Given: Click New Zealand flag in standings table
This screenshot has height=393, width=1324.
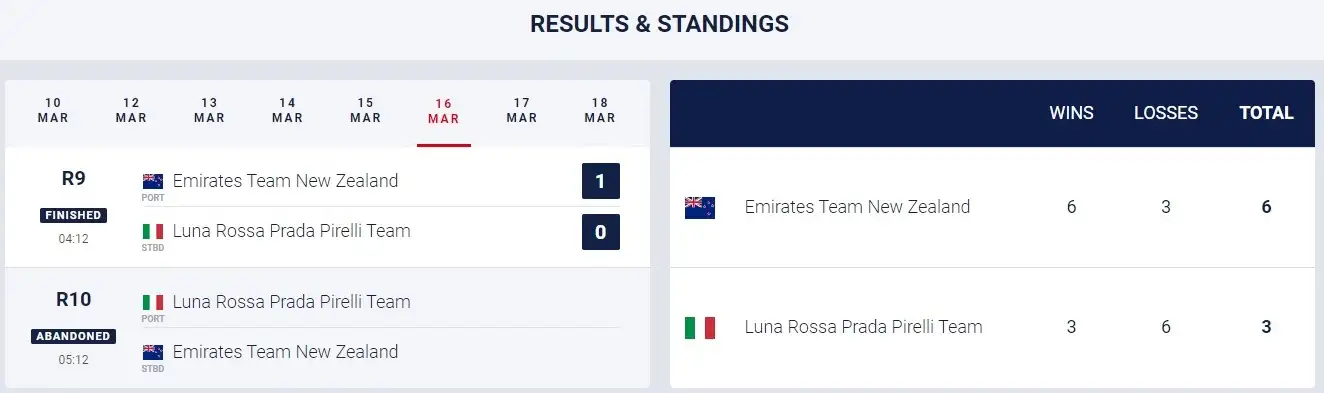Looking at the screenshot, I should [700, 207].
